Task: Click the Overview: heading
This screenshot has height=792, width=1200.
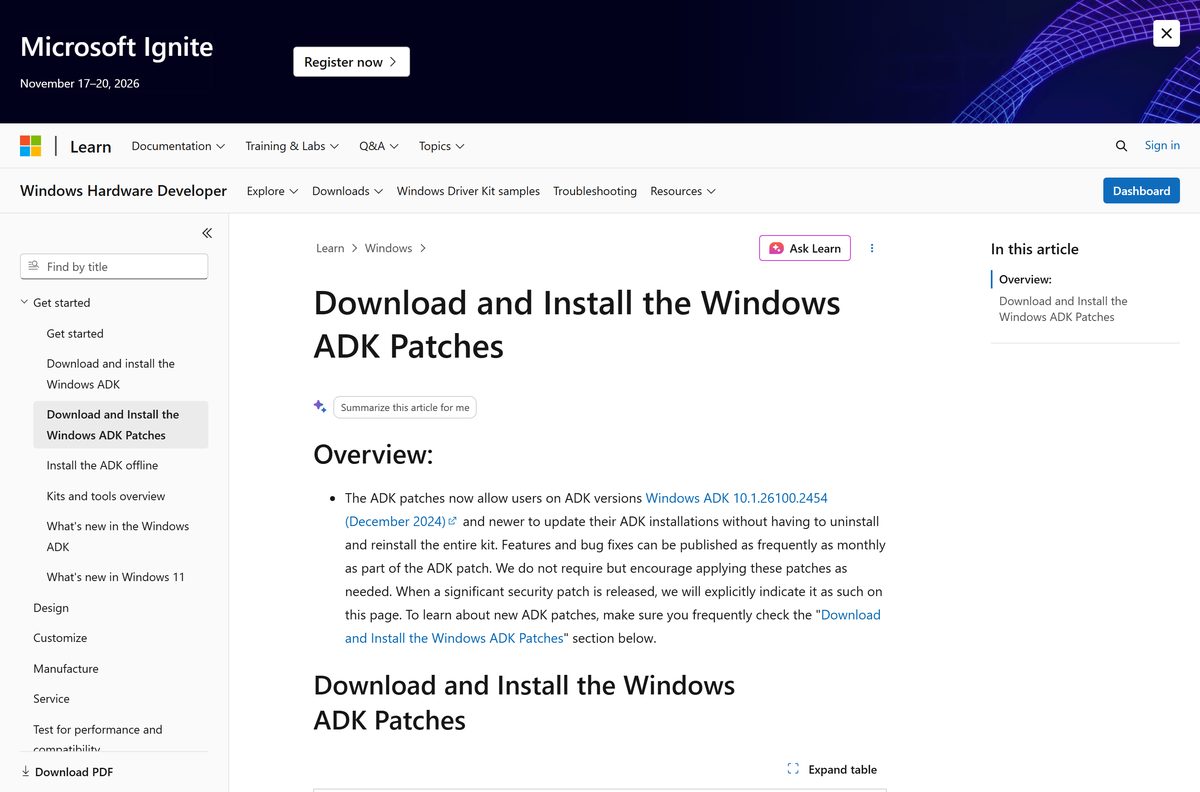Action: 373,455
